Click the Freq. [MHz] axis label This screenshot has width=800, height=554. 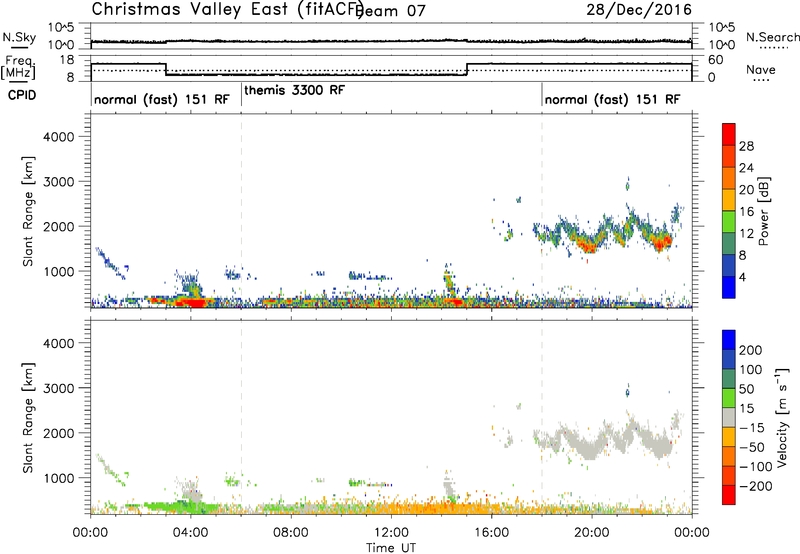[19, 68]
